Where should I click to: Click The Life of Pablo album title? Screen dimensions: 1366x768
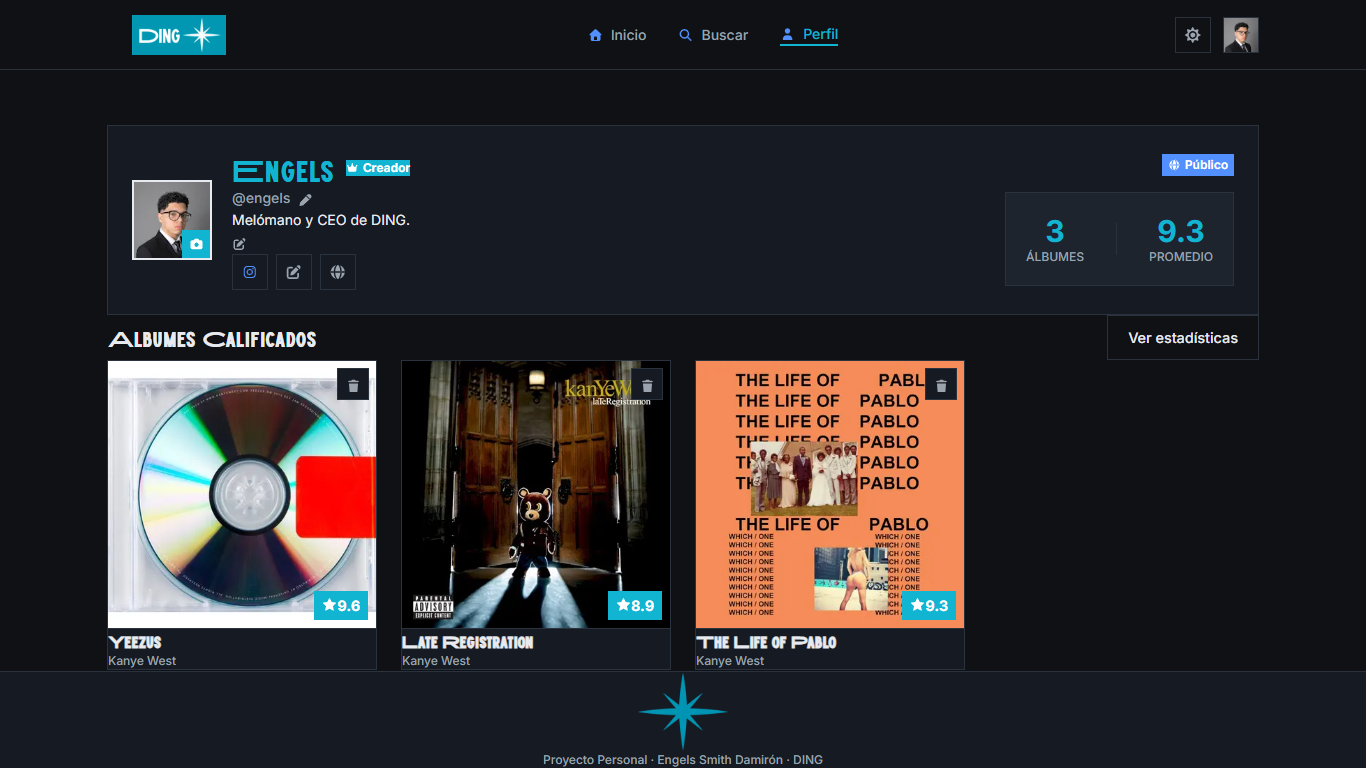pyautogui.click(x=766, y=642)
